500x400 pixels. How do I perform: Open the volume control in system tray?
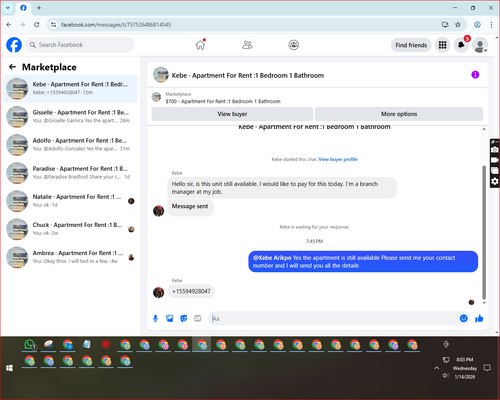(445, 376)
